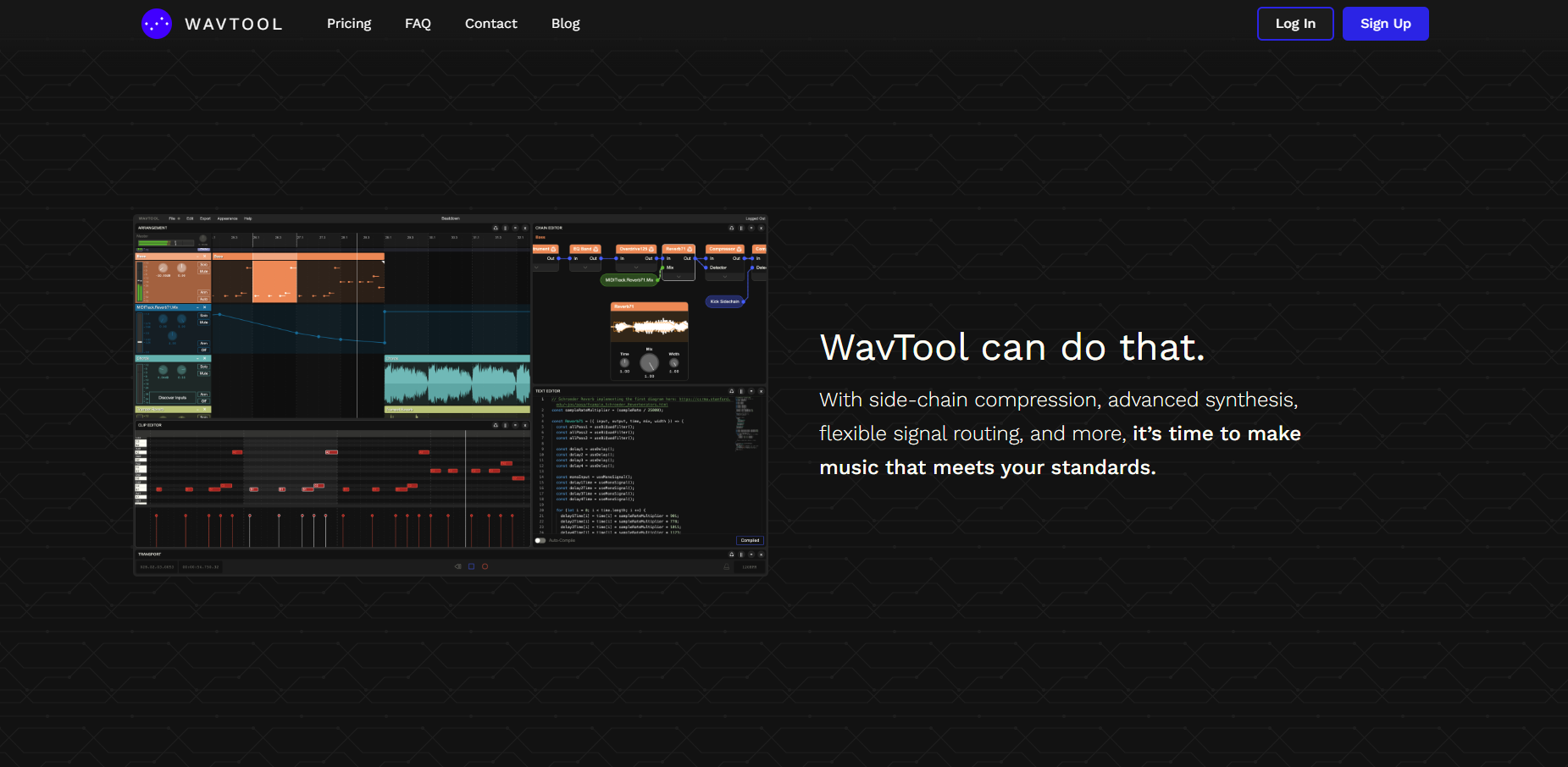Screen dimensions: 1568x767
Task: Click the Sign Up button
Action: tap(1385, 23)
